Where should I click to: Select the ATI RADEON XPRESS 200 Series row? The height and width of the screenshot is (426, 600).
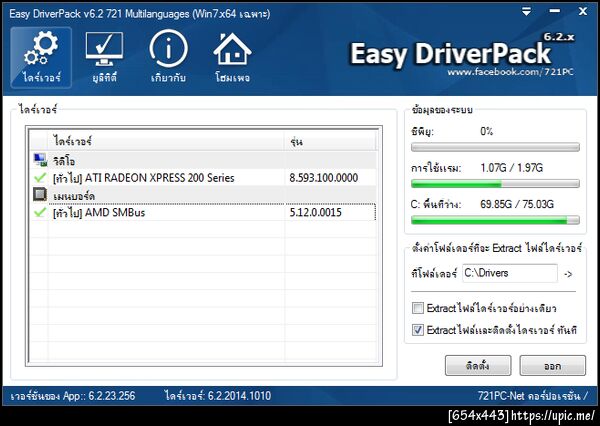(x=203, y=178)
